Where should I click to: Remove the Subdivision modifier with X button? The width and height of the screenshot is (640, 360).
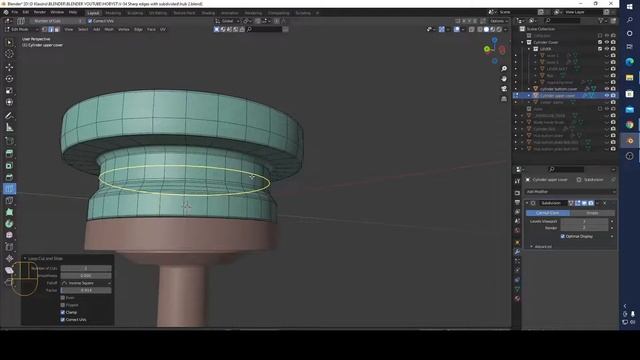tap(605, 203)
